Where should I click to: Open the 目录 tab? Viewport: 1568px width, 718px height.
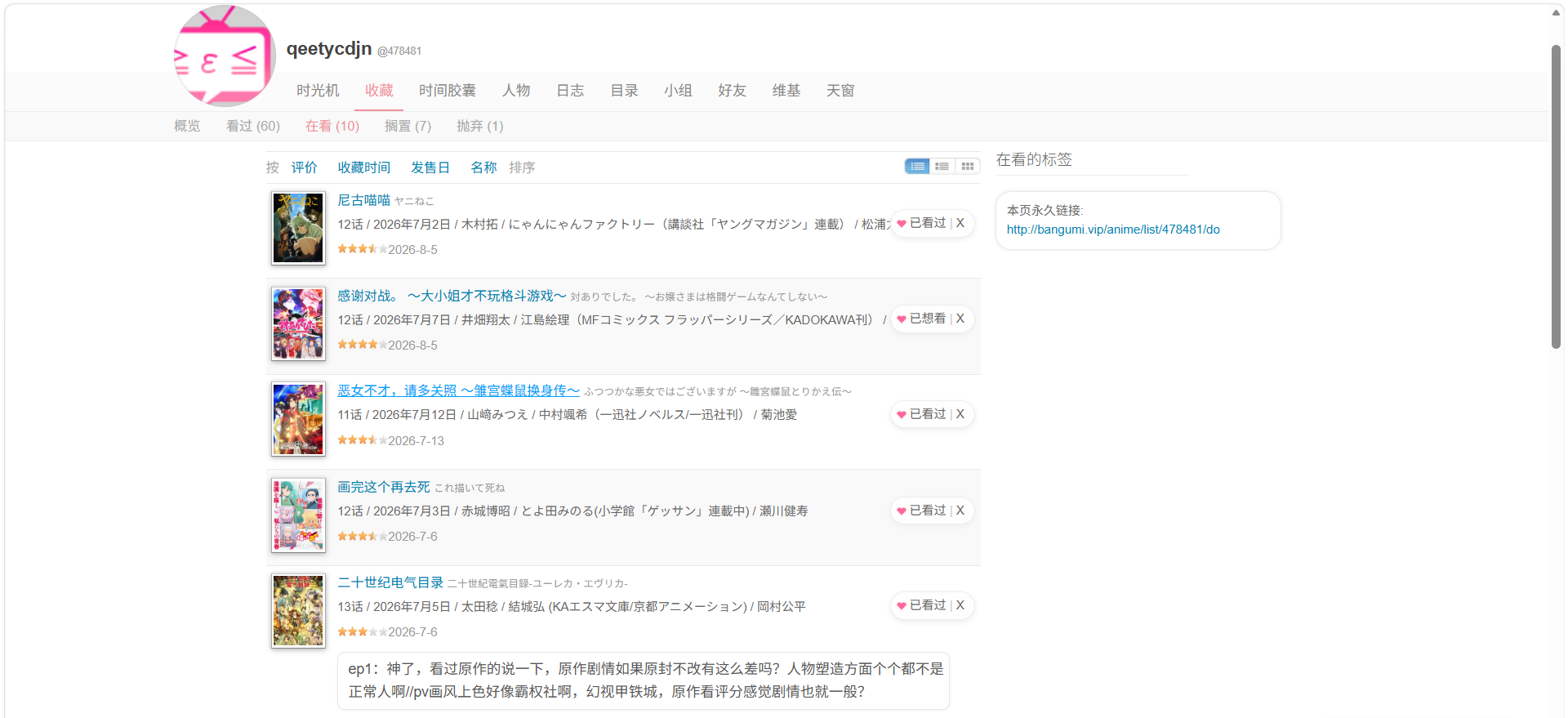(624, 91)
